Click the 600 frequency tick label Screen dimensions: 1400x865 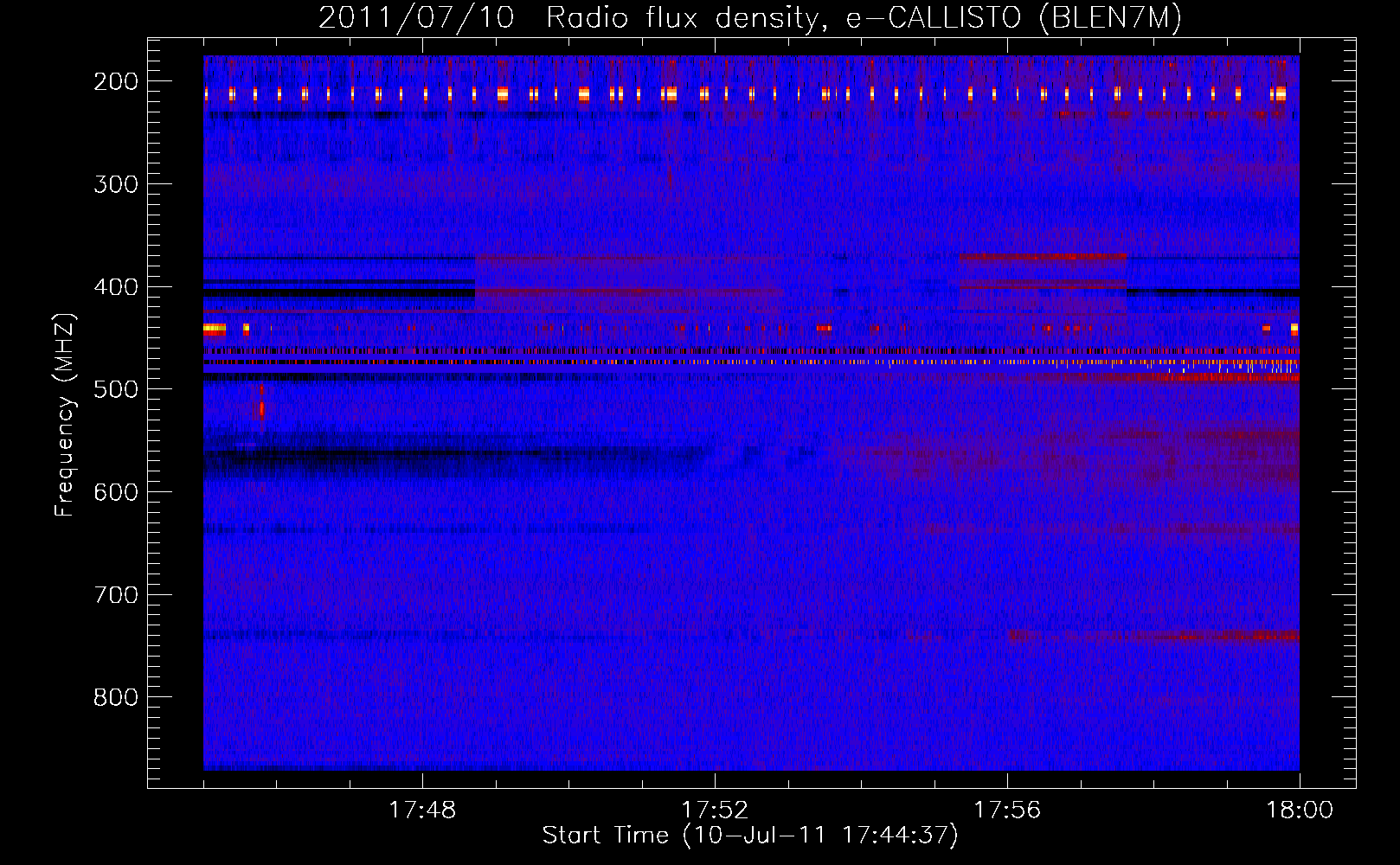point(116,492)
